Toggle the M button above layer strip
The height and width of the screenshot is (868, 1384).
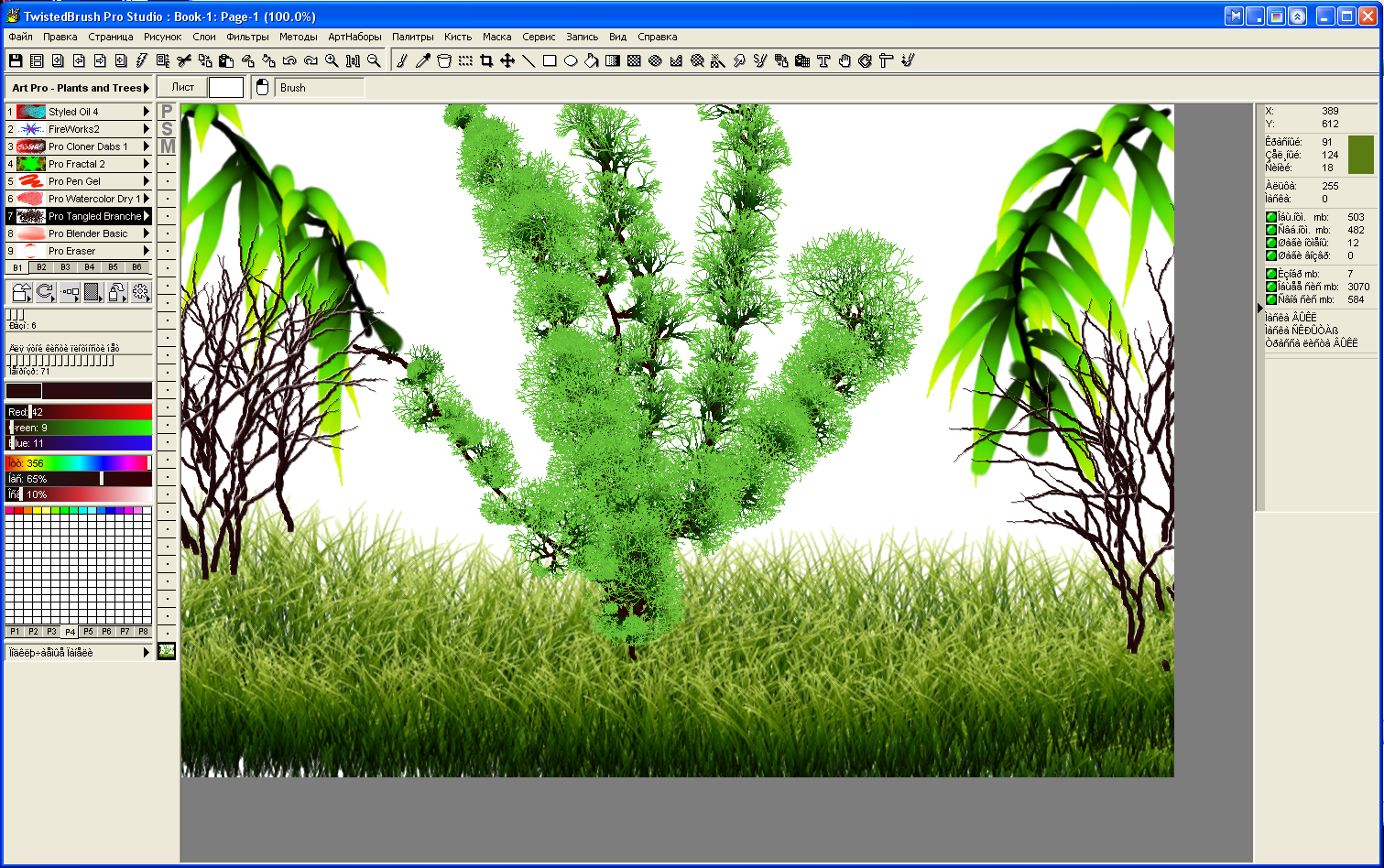point(167,146)
